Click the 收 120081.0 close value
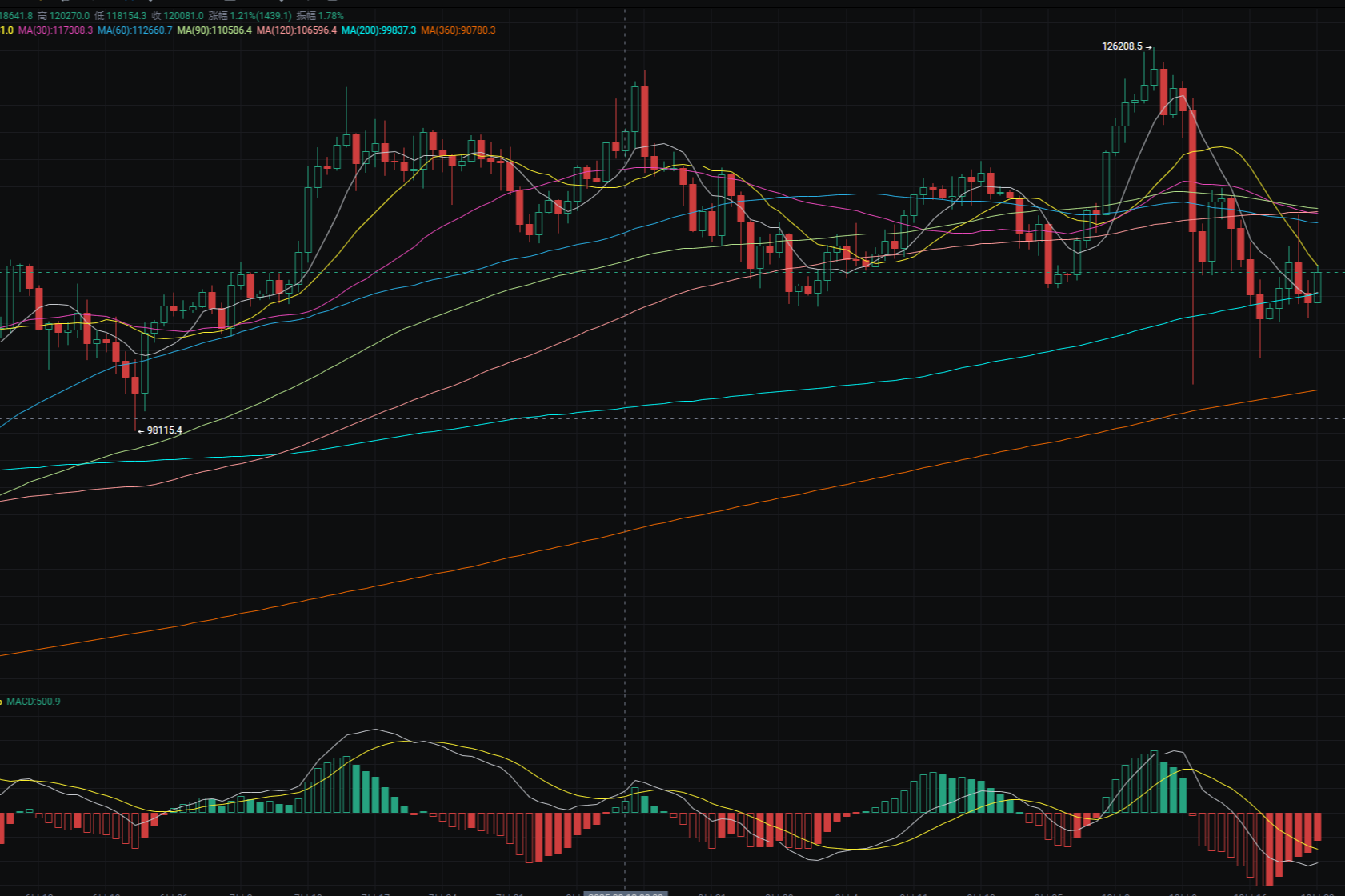 (x=178, y=16)
